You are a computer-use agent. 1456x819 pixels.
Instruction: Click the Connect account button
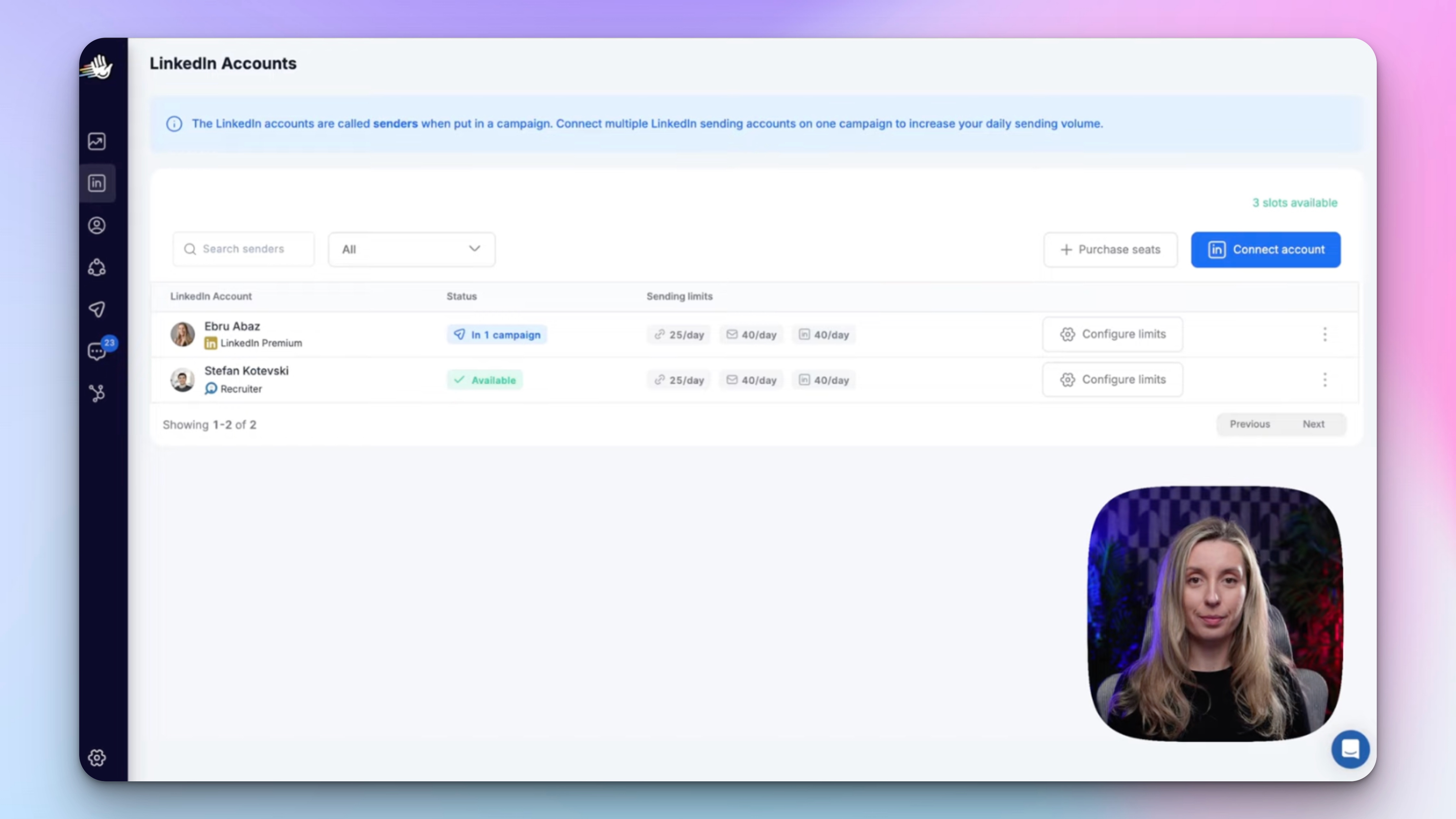[1265, 249]
